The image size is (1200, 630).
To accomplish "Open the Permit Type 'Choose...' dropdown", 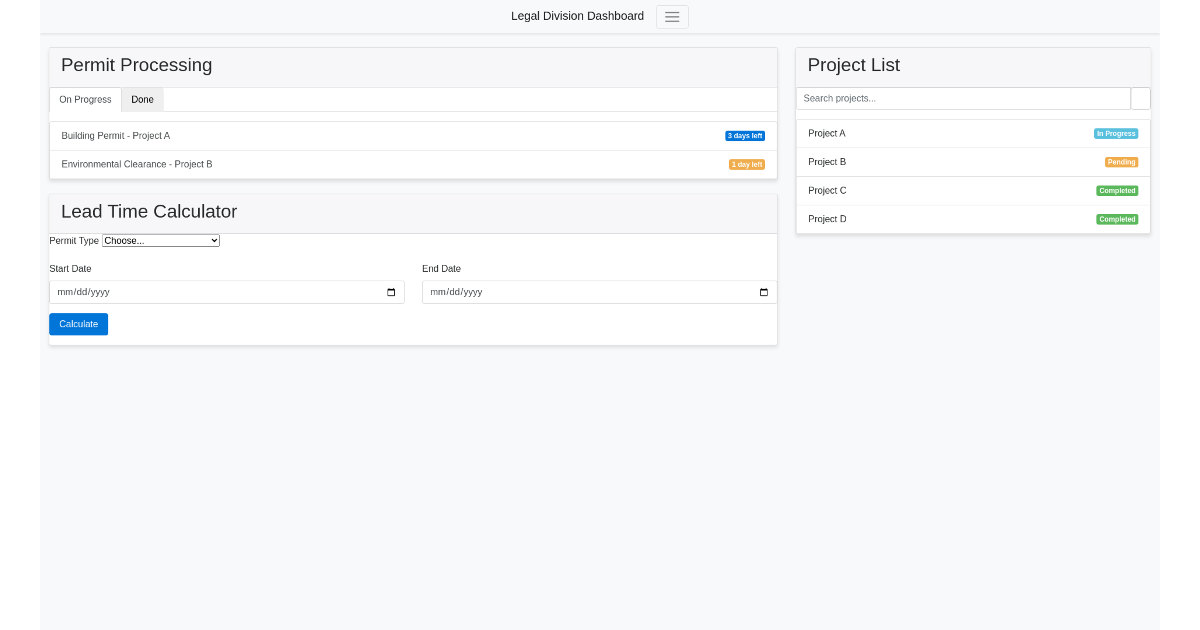I will pyautogui.click(x=161, y=240).
